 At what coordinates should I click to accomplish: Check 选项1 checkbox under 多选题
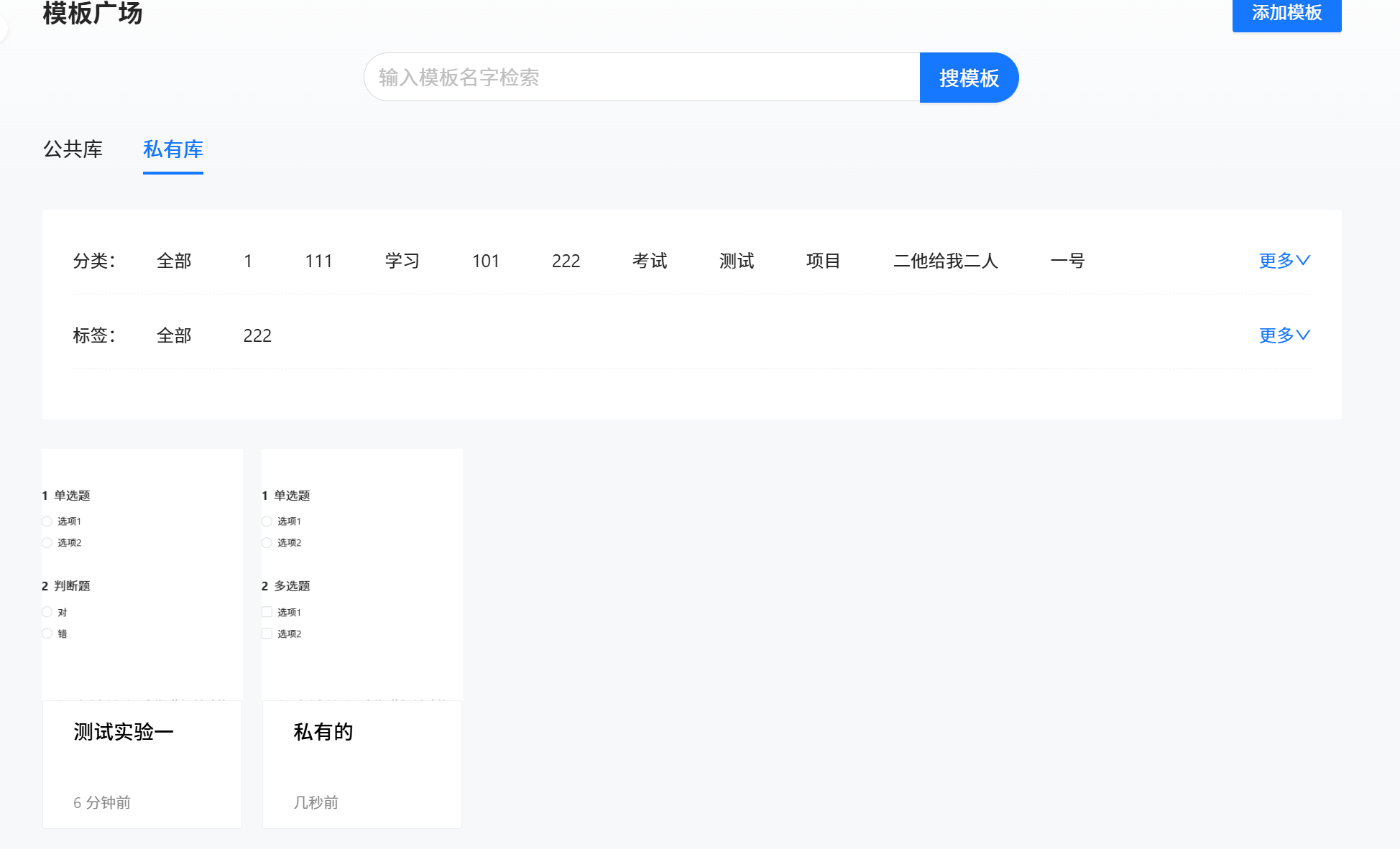pyautogui.click(x=267, y=612)
